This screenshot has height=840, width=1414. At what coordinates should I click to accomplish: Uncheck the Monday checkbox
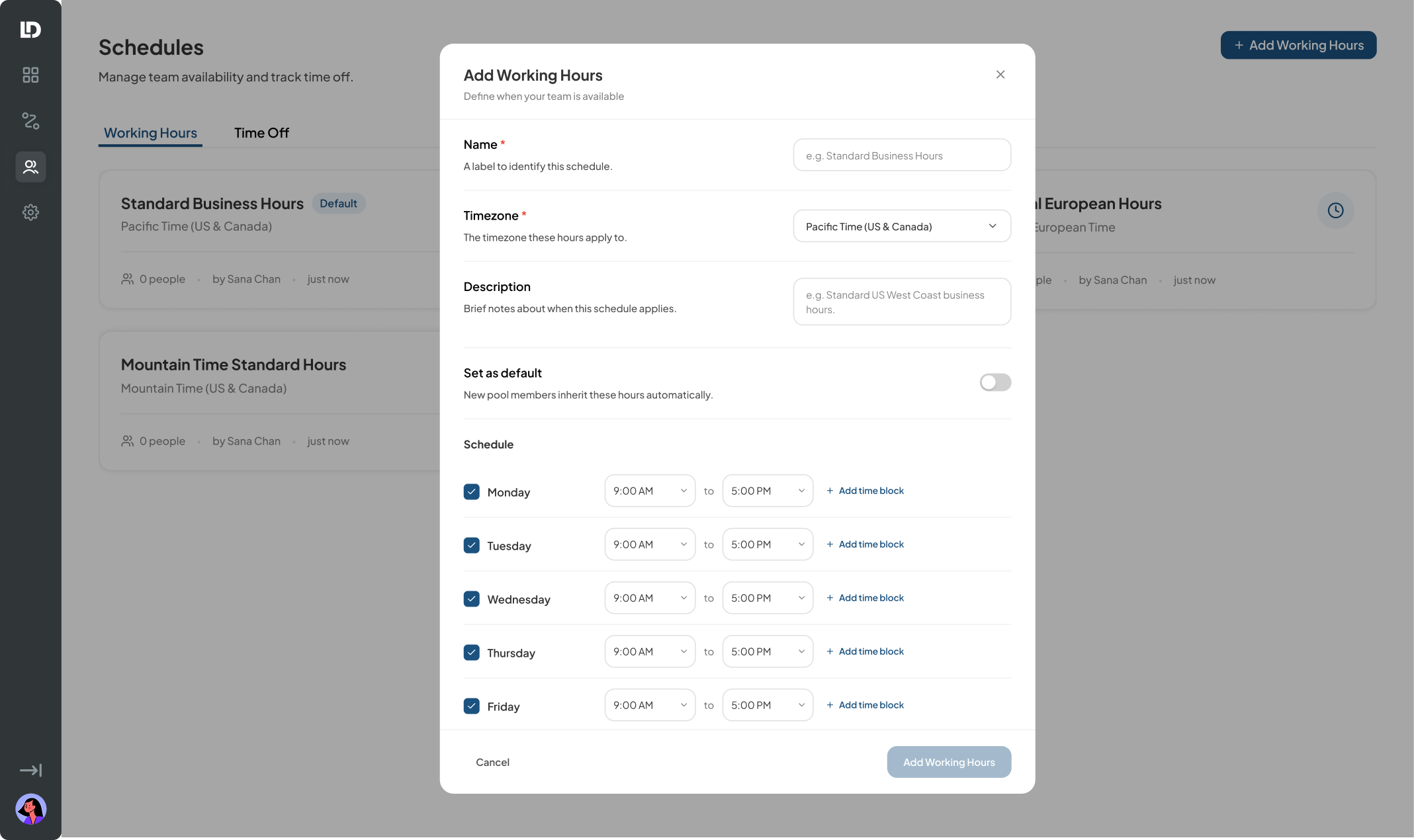point(472,491)
